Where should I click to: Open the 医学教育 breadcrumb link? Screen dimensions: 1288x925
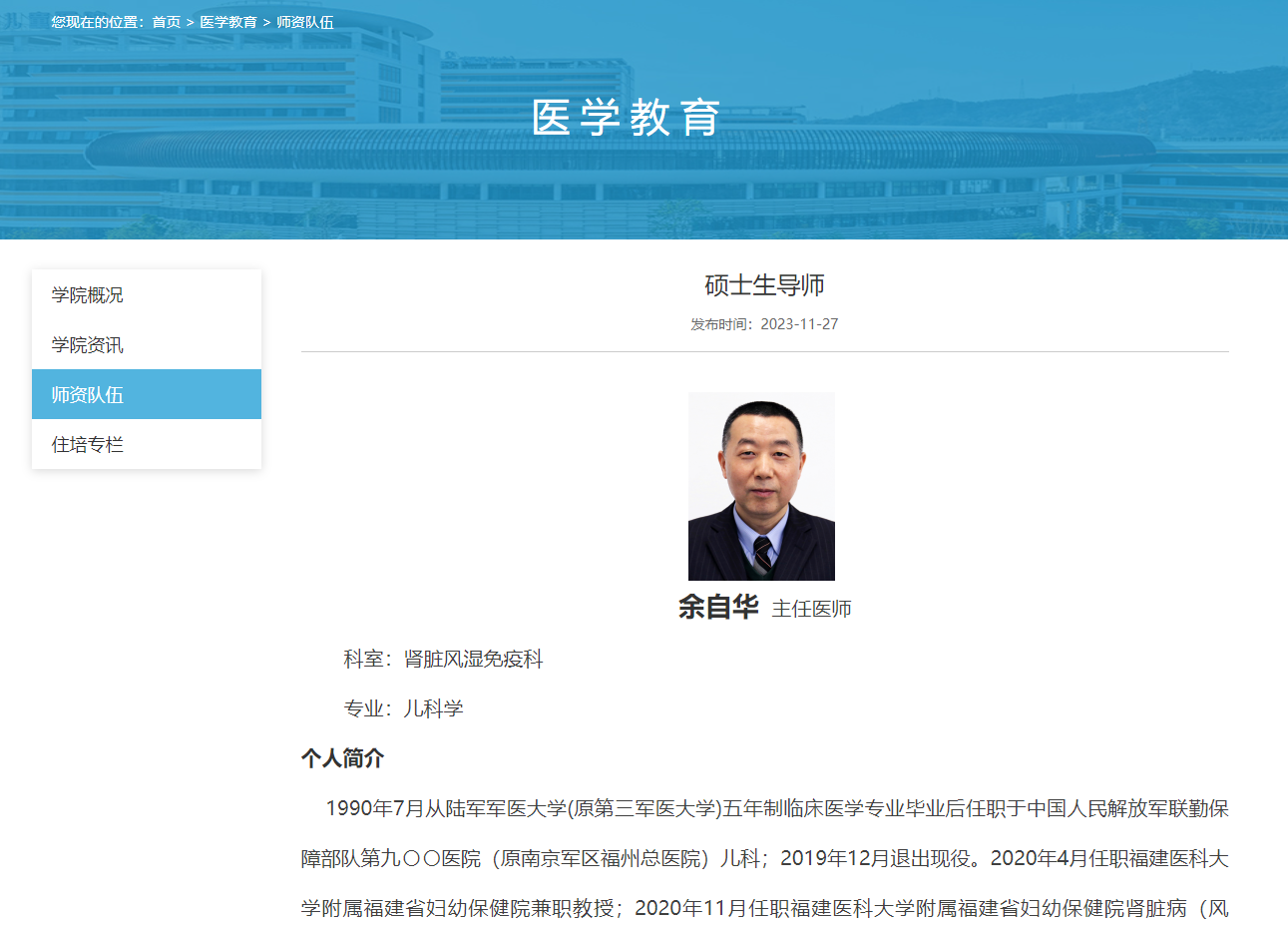coord(228,22)
